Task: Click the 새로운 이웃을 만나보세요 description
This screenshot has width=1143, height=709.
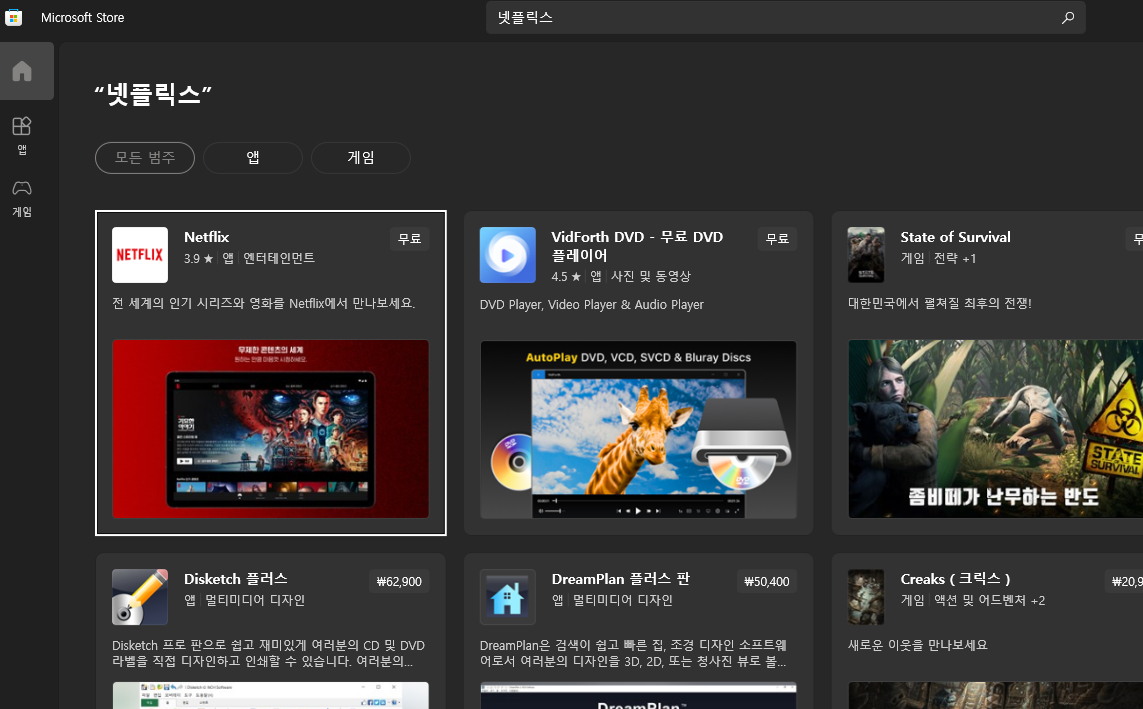Action: pos(917,645)
